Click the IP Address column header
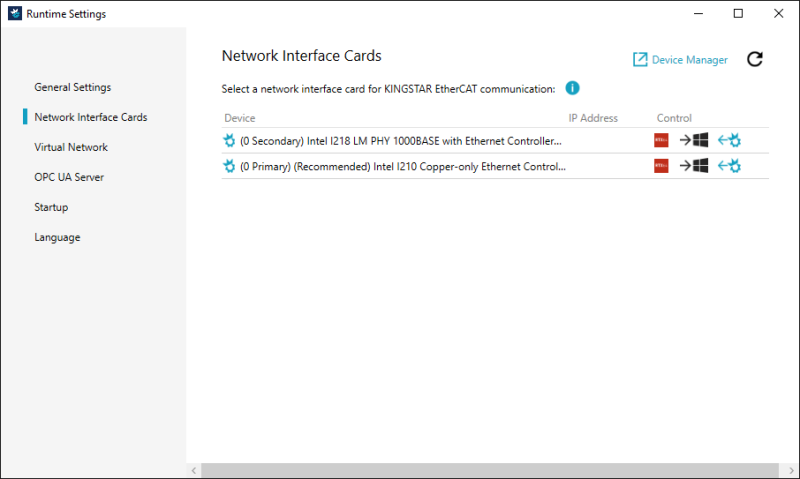The width and height of the screenshot is (800, 479). pyautogui.click(x=593, y=118)
